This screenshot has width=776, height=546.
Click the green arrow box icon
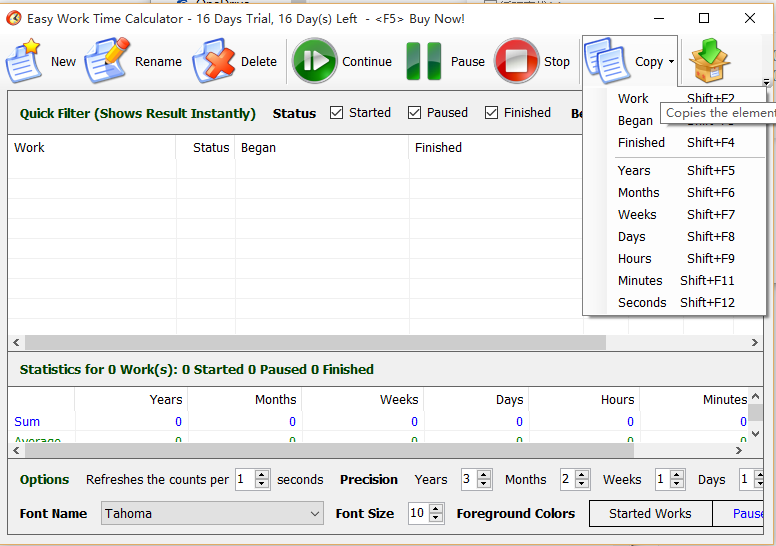[710, 61]
